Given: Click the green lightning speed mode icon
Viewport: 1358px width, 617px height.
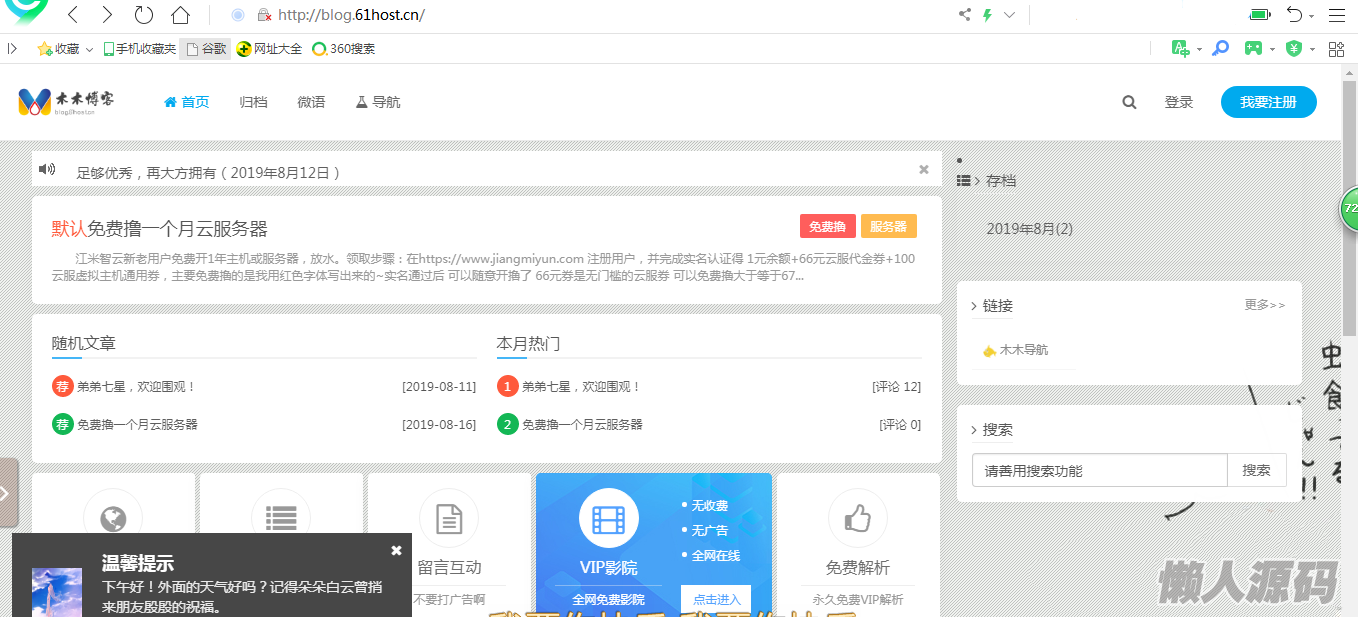Looking at the screenshot, I should tap(988, 15).
